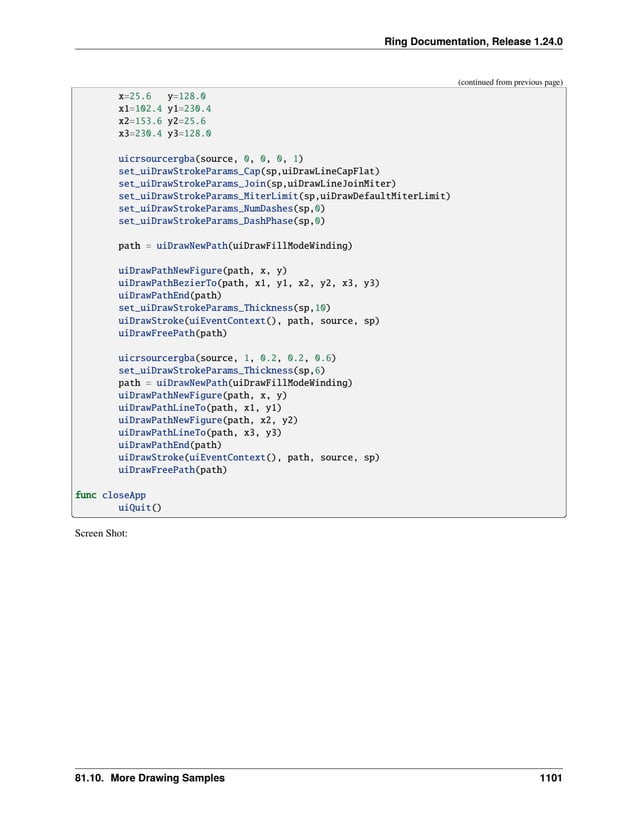Click the first 'uiDrawFreePath(path)' line

coord(173,333)
